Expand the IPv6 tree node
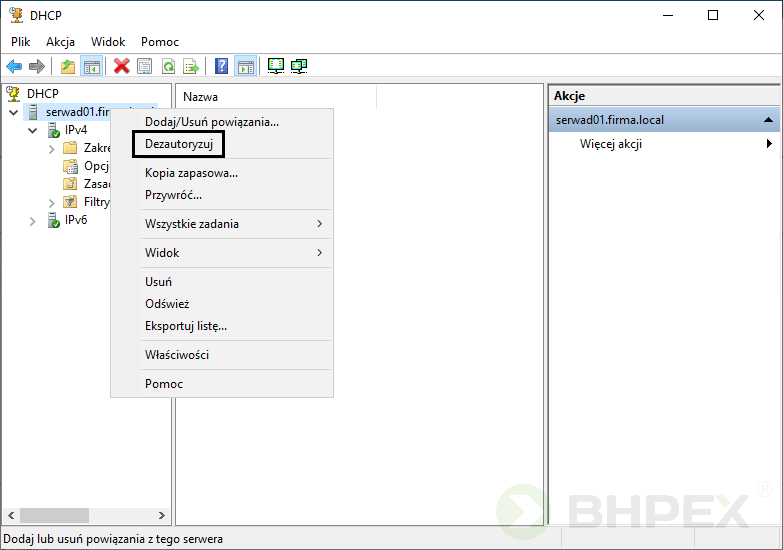Image resolution: width=783 pixels, height=550 pixels. [x=32, y=220]
